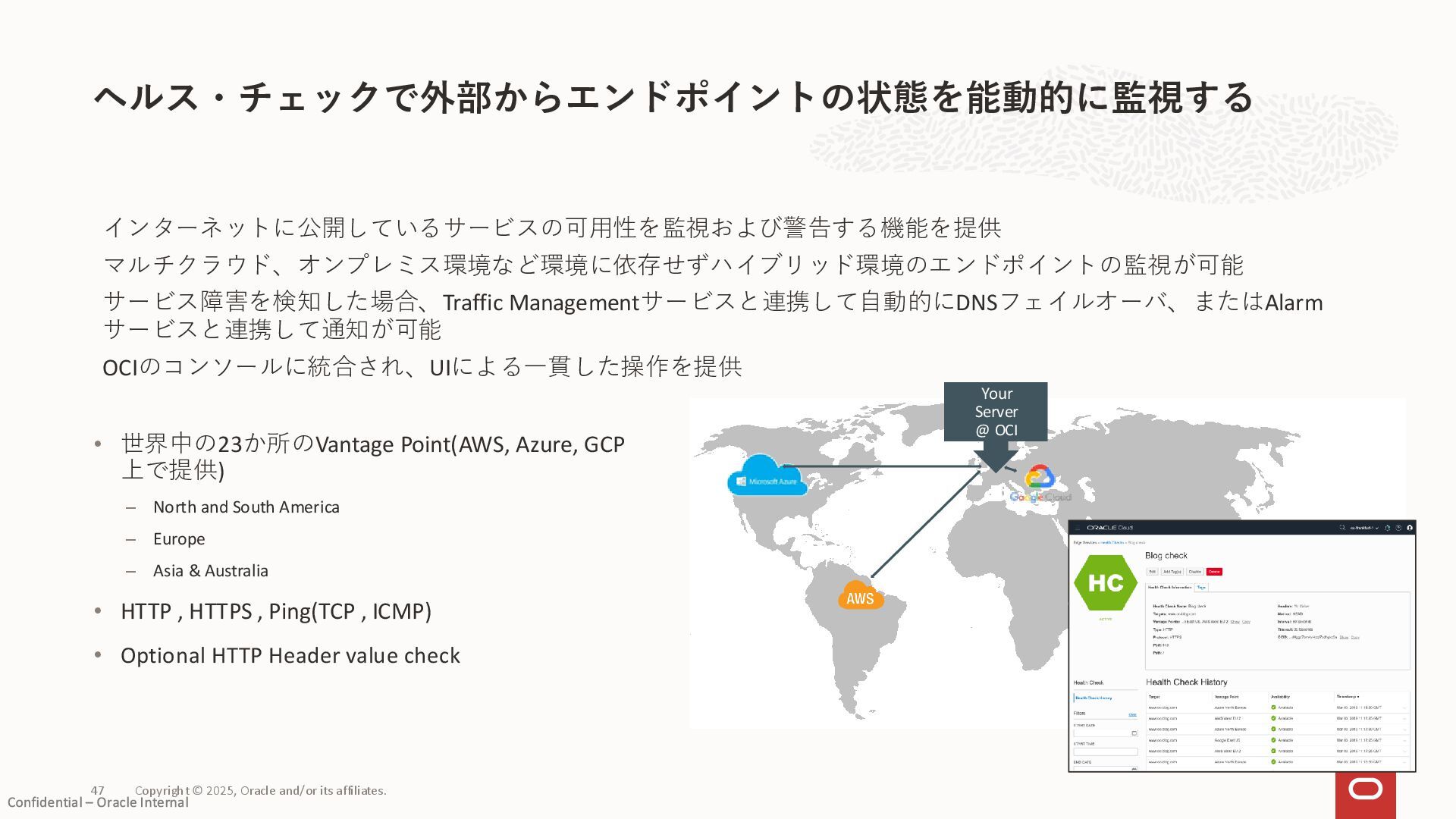Sort by the Timestamp column arrow

1358,696
